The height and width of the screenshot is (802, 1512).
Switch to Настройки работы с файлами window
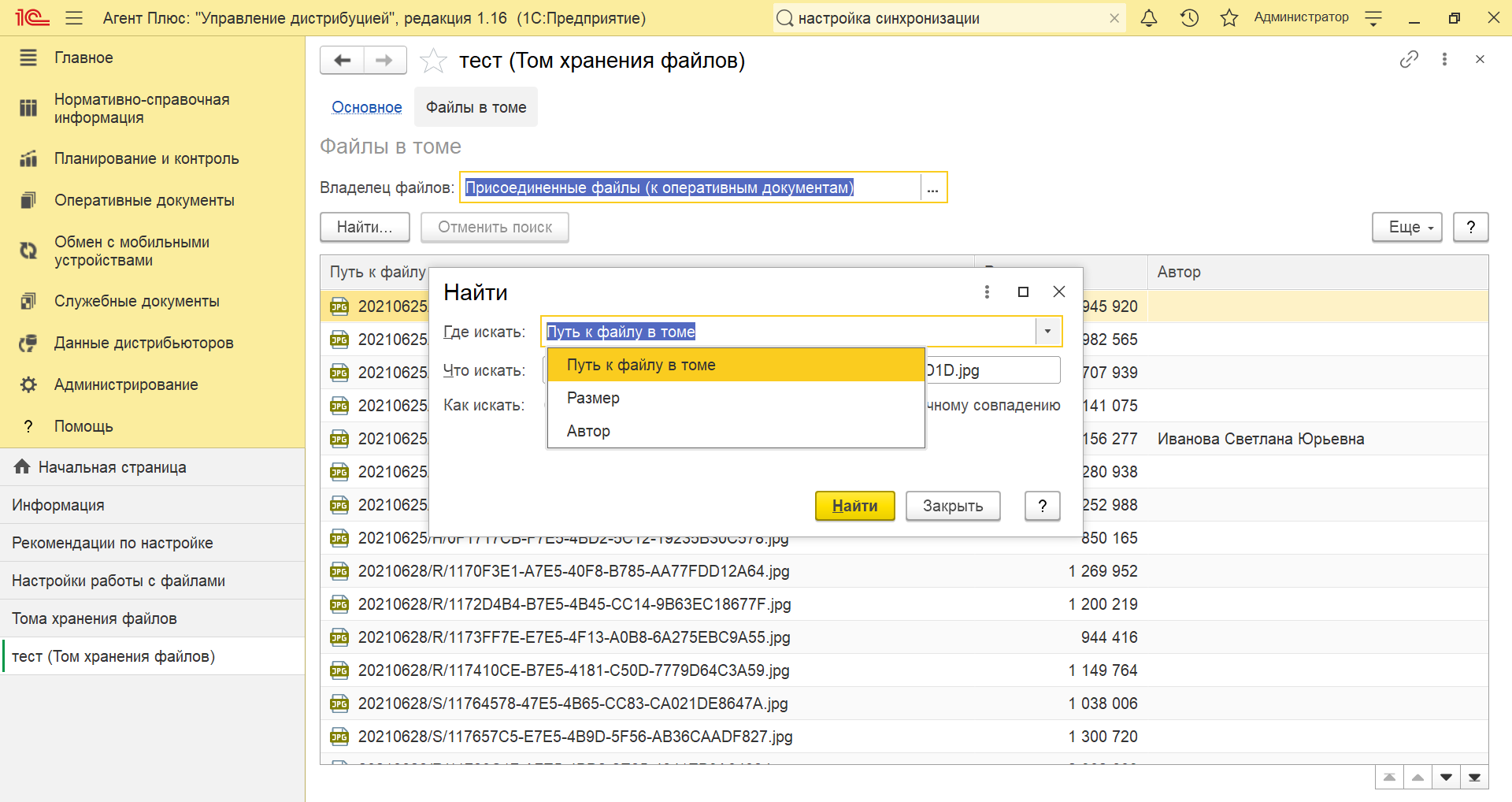152,581
